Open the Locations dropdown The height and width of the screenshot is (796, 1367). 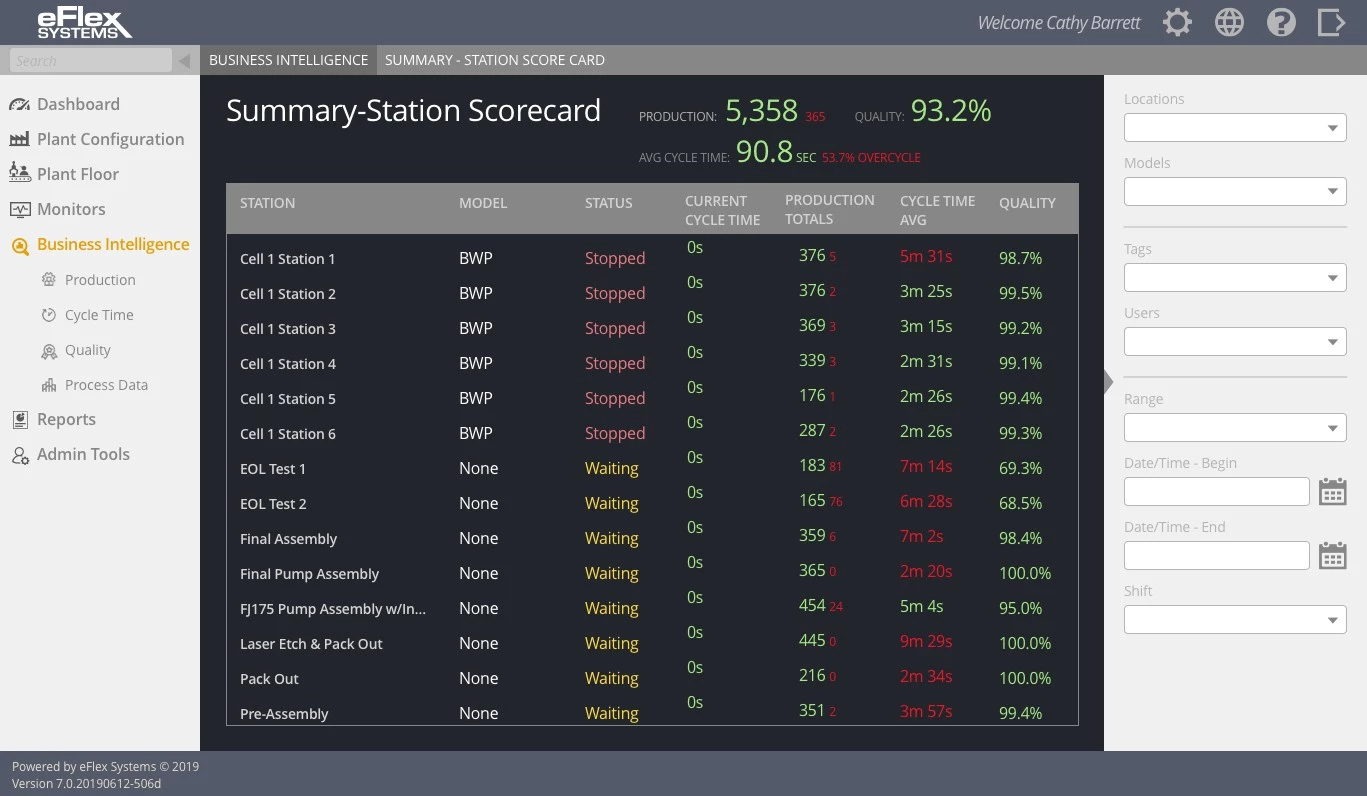point(1234,127)
